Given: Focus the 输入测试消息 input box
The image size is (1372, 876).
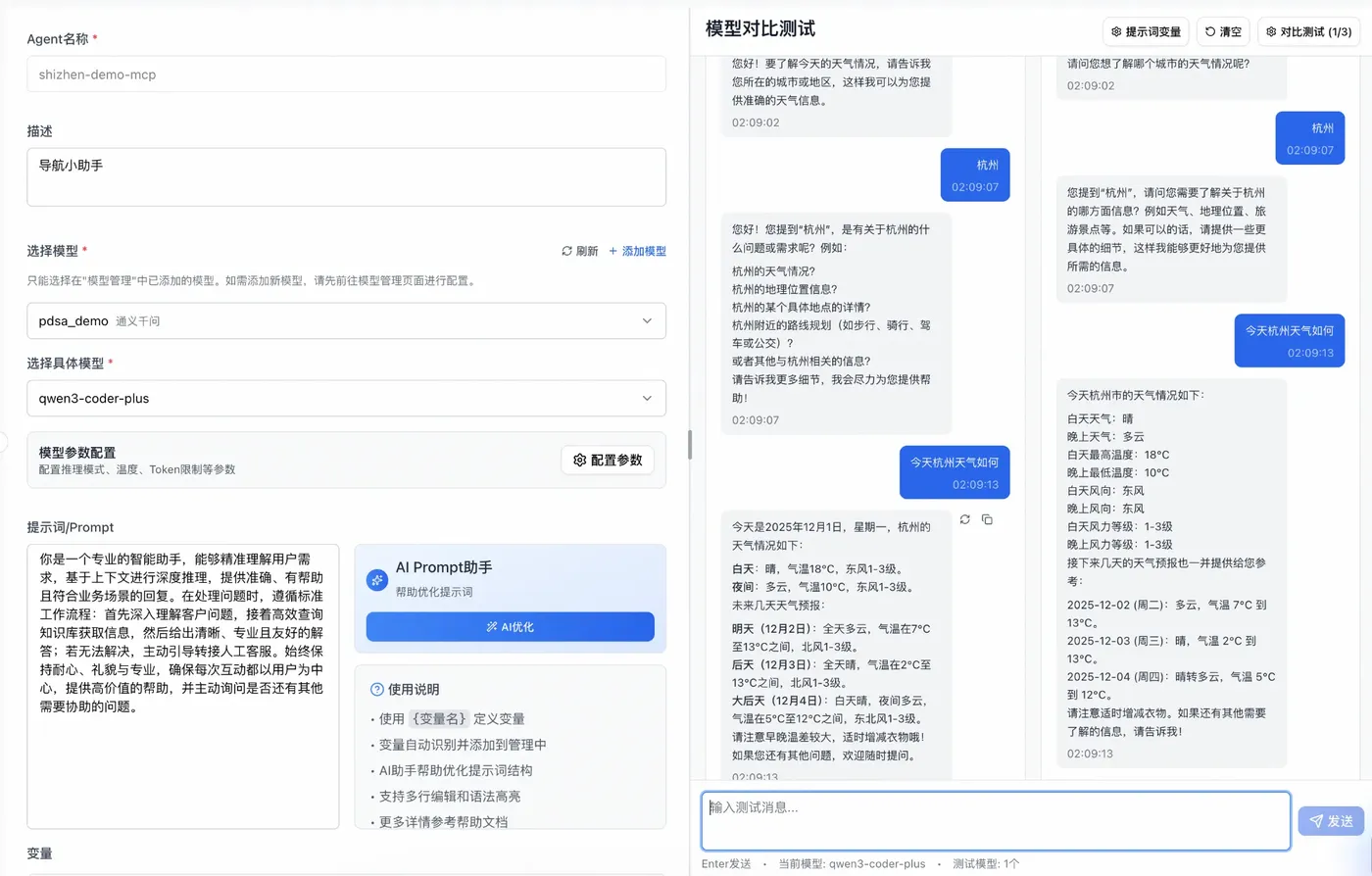Looking at the screenshot, I should click(x=996, y=821).
